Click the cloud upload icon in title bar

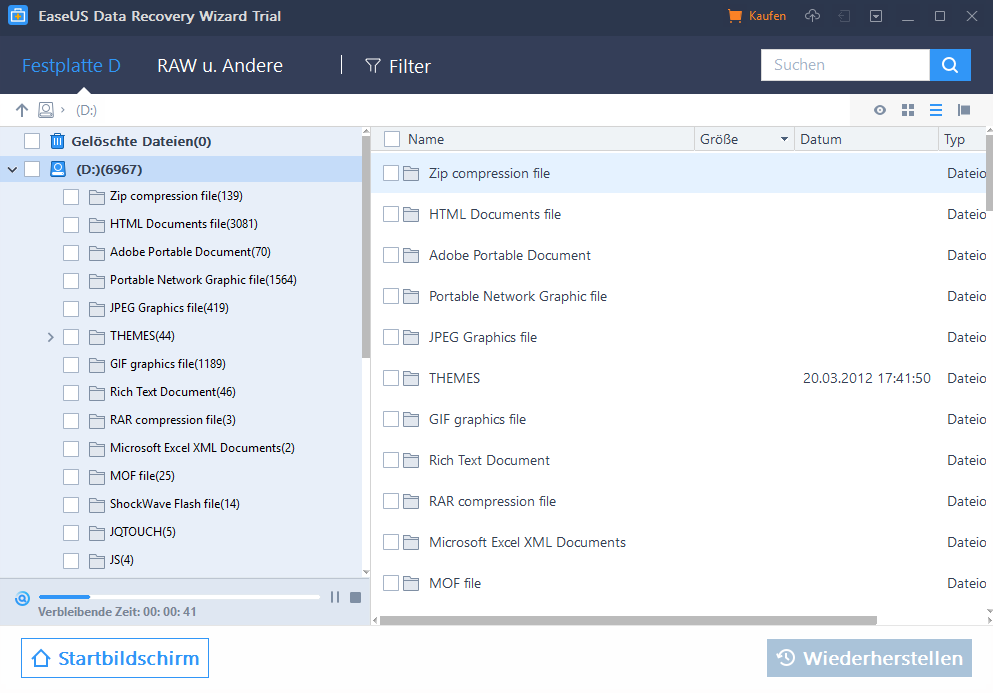tap(813, 16)
